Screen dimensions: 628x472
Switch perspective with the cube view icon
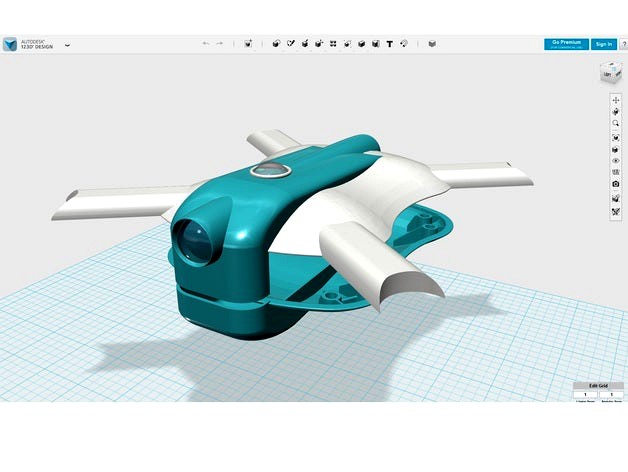[616, 149]
